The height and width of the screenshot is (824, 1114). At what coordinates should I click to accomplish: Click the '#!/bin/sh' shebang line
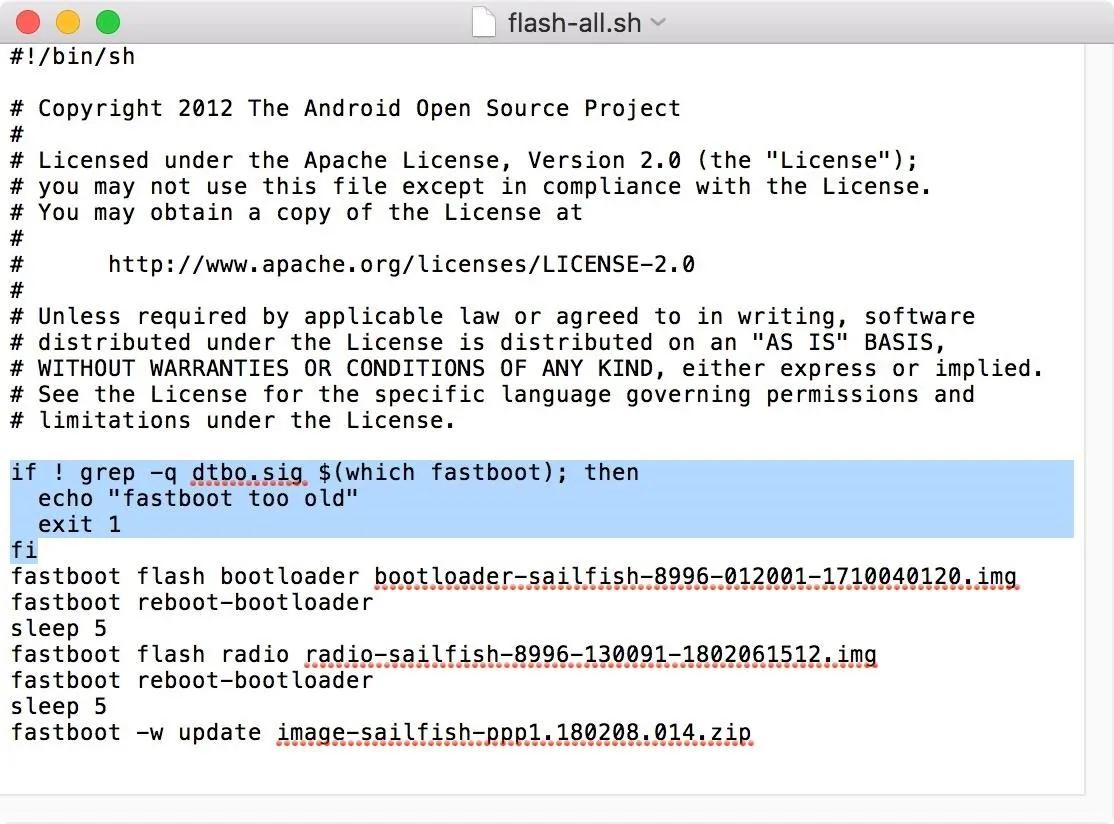coord(72,56)
